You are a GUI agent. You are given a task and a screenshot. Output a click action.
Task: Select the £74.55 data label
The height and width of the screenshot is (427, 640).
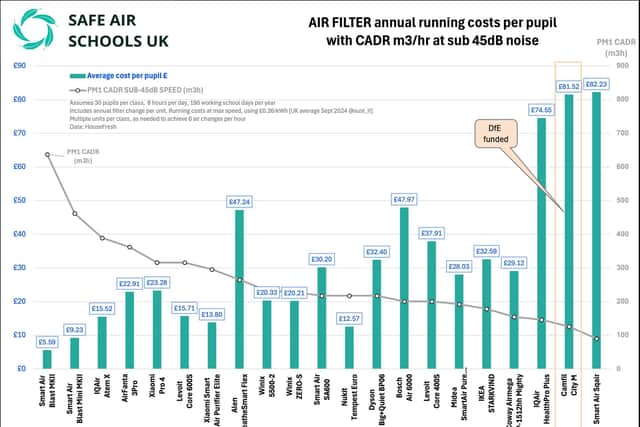[542, 110]
